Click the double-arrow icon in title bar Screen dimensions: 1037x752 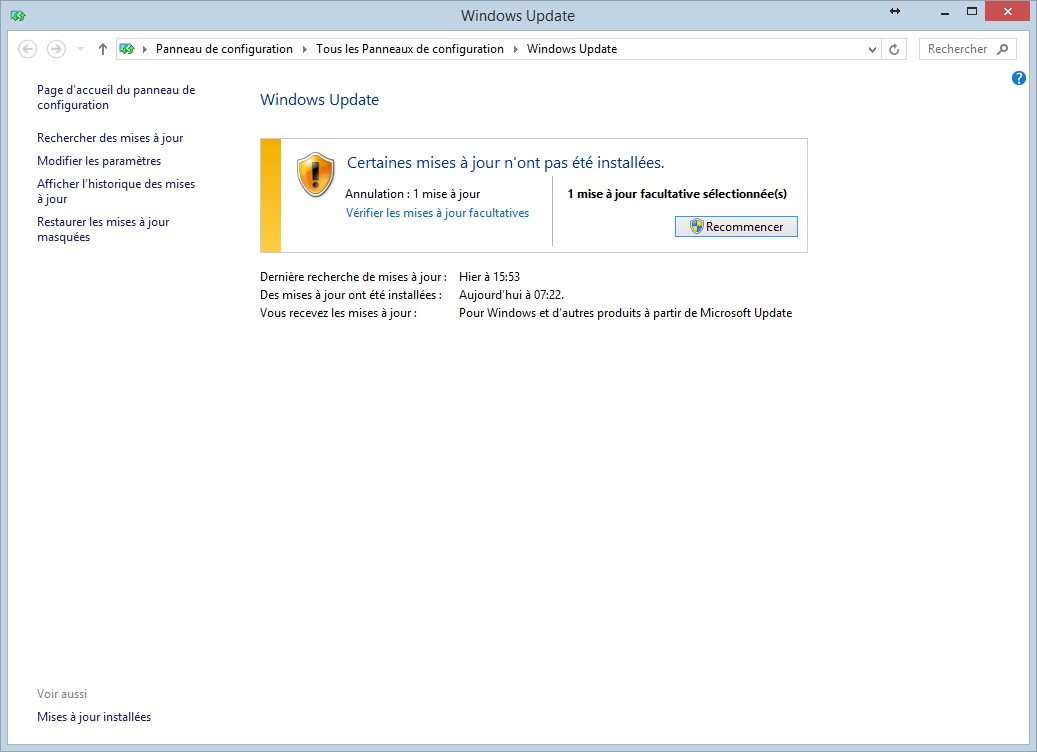pyautogui.click(x=895, y=11)
